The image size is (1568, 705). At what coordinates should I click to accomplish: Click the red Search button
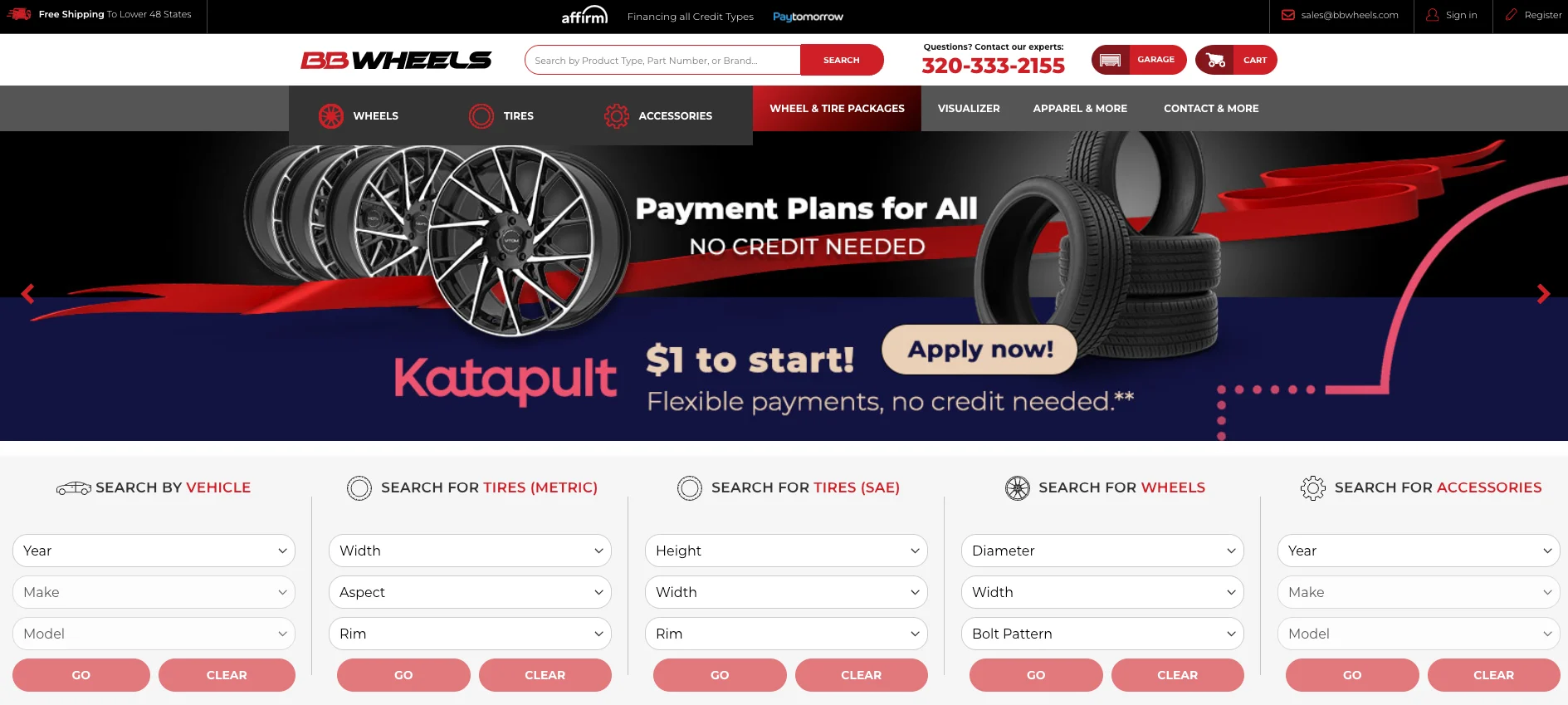click(x=842, y=60)
